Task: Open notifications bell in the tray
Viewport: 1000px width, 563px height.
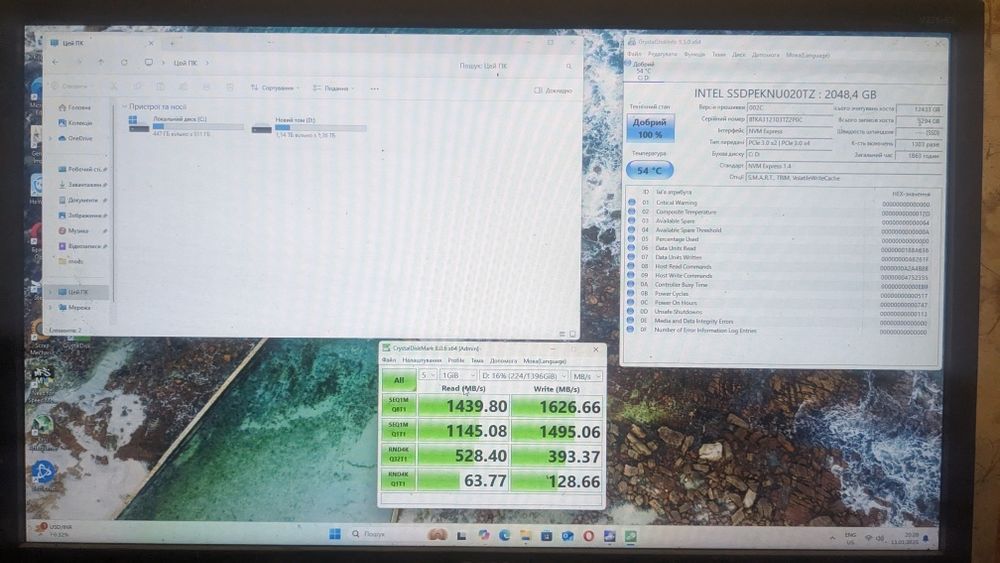Action: tap(926, 539)
